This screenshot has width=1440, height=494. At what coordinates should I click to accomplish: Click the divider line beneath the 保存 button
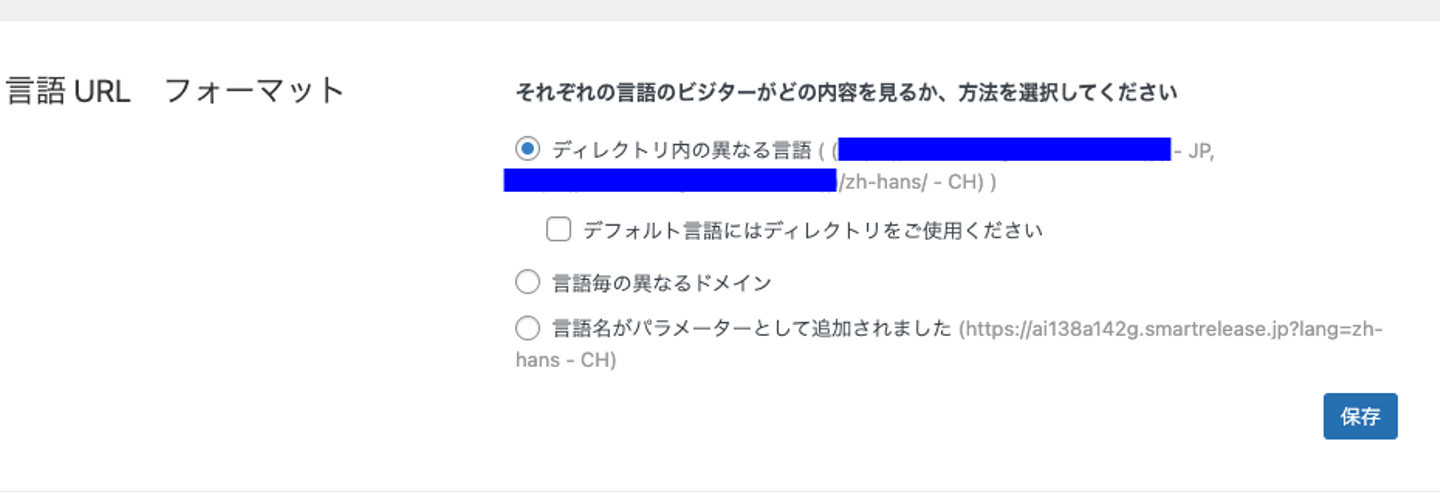720,490
